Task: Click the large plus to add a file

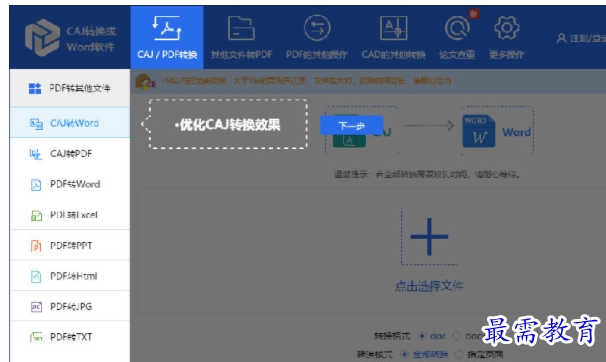Action: coord(429,237)
